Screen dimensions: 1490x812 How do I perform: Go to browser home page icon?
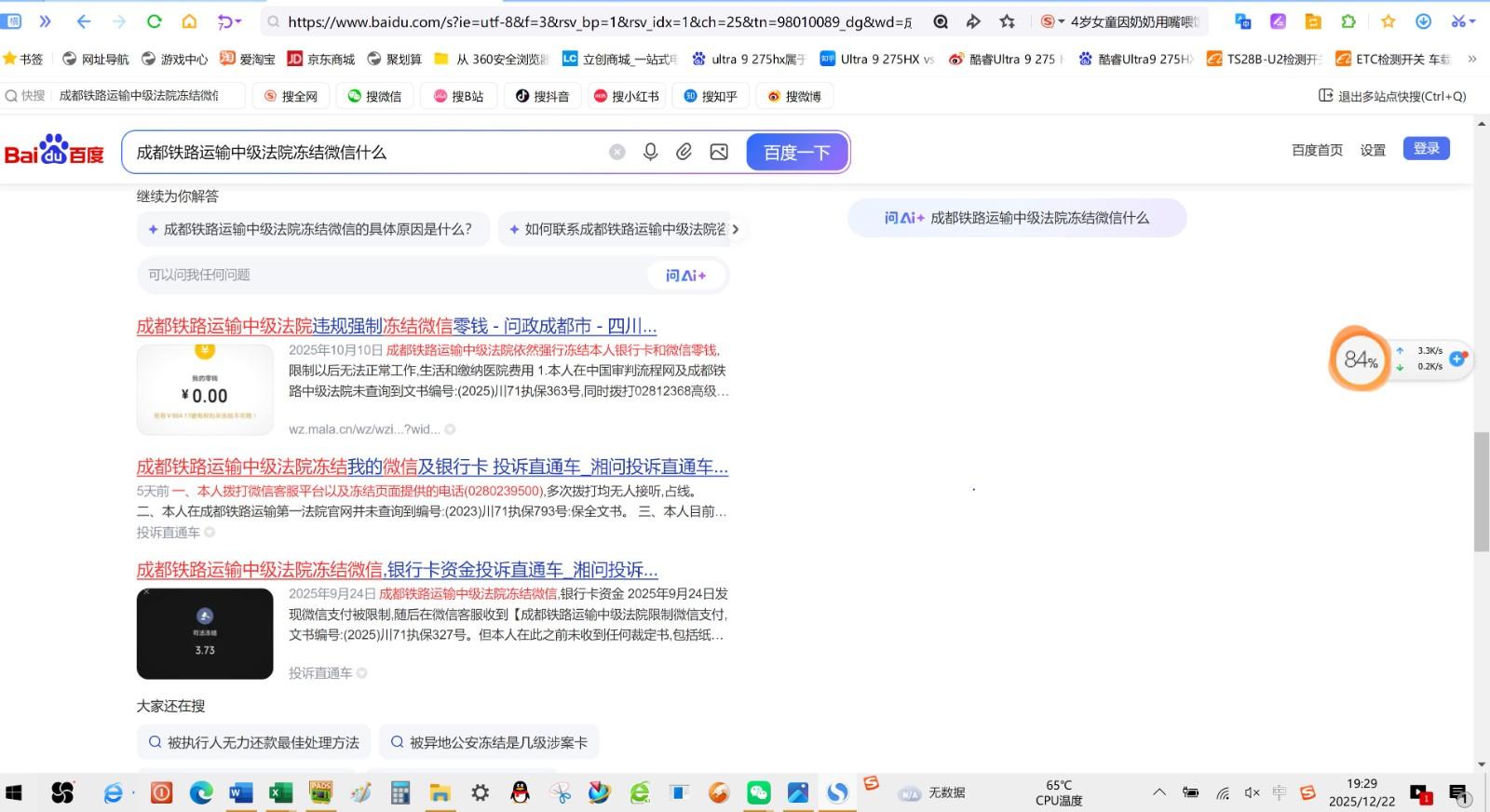coord(189,21)
